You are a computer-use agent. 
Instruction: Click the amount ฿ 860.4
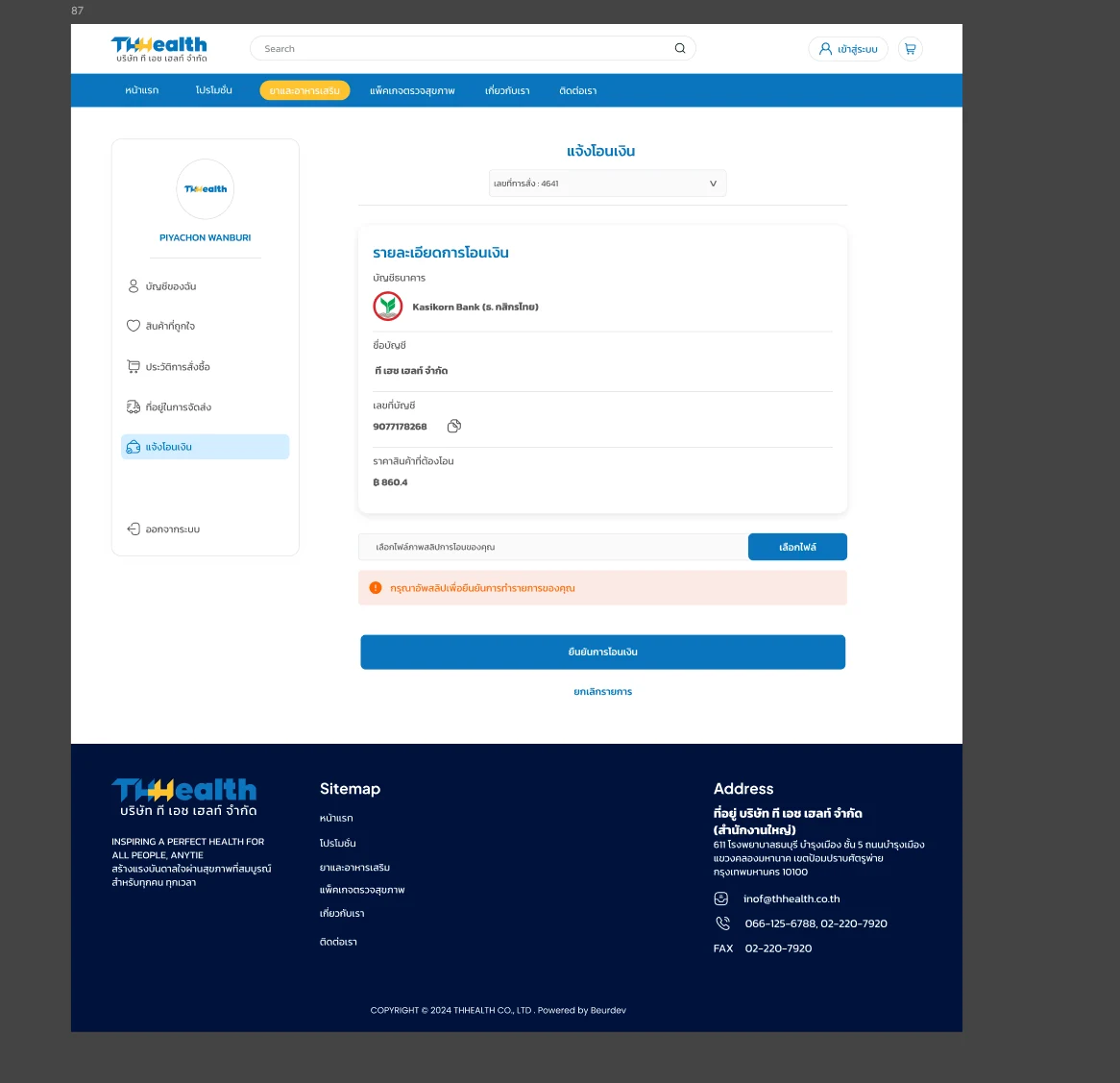[x=390, y=482]
